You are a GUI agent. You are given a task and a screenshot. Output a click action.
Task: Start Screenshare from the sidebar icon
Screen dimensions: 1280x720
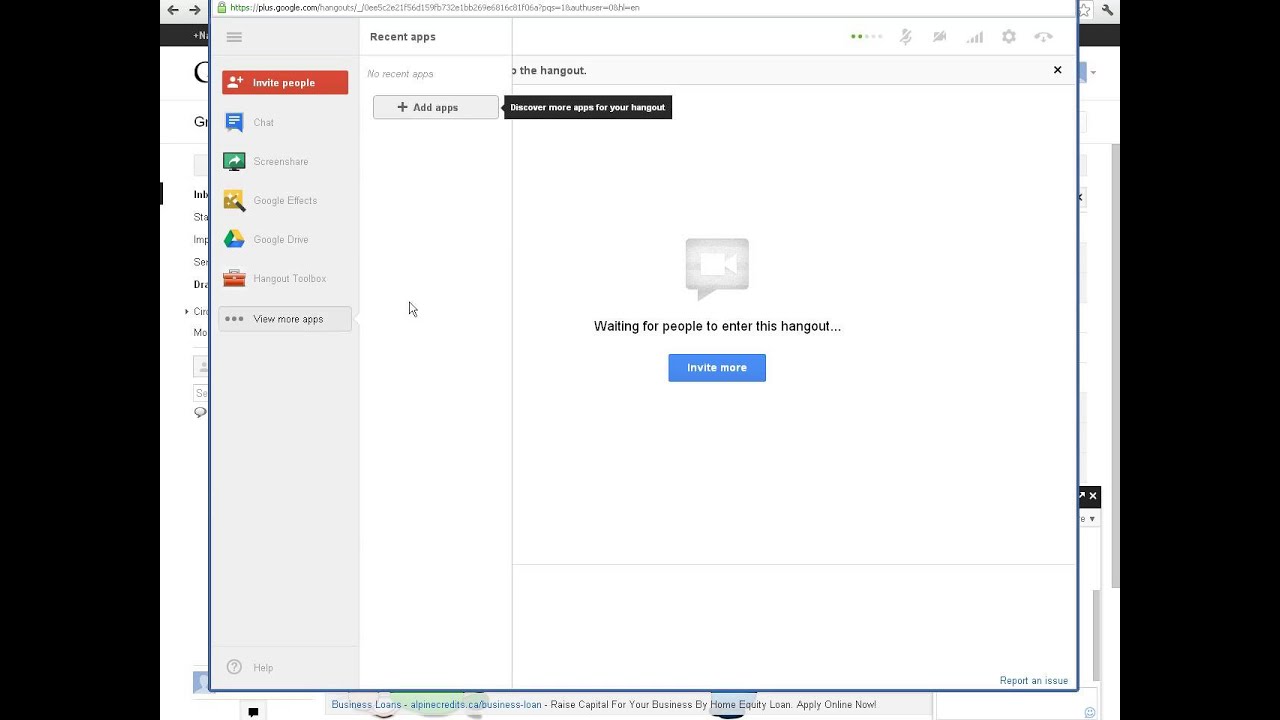pos(234,161)
